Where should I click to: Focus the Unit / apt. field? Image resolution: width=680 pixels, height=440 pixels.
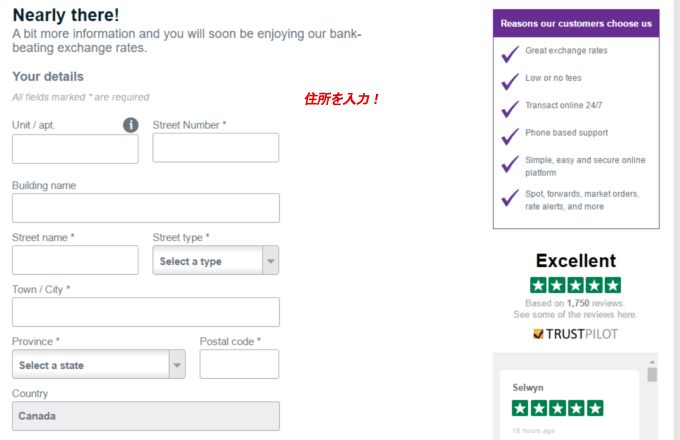pos(75,149)
